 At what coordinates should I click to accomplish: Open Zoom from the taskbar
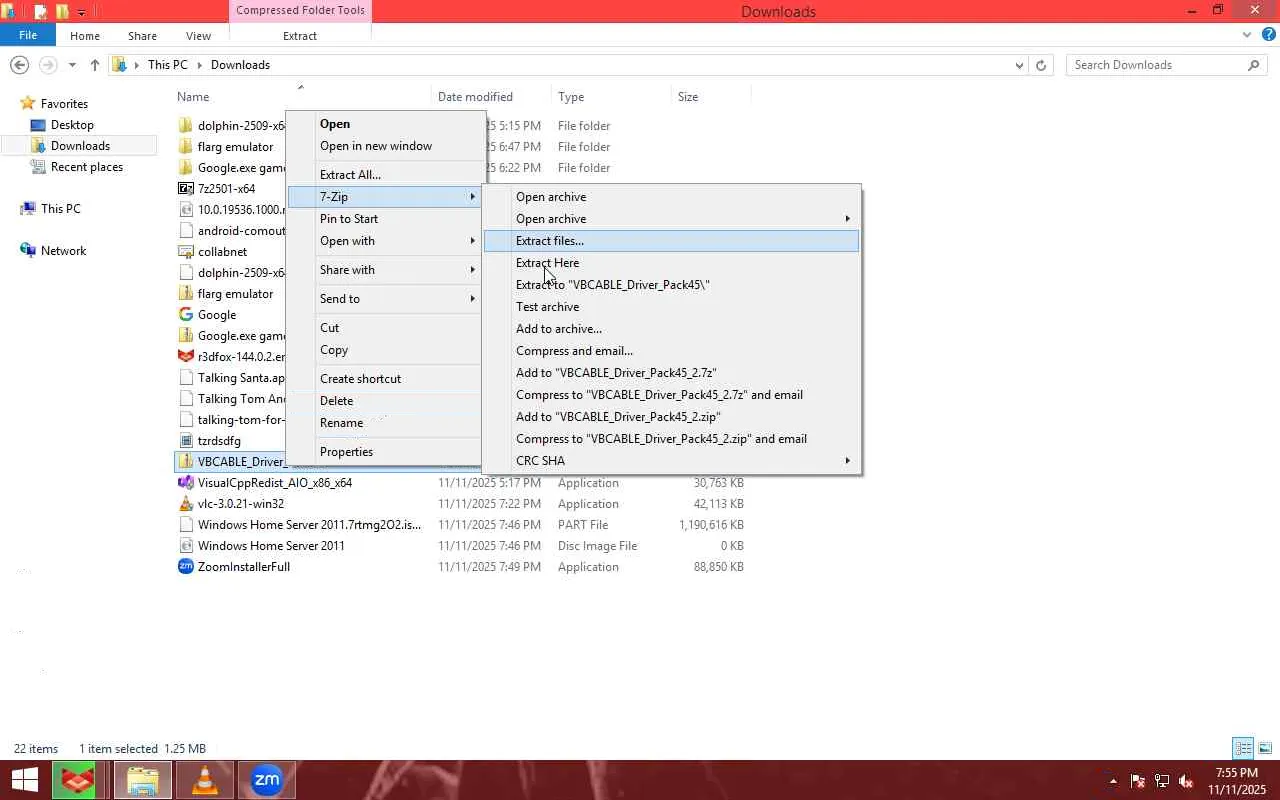click(x=267, y=780)
